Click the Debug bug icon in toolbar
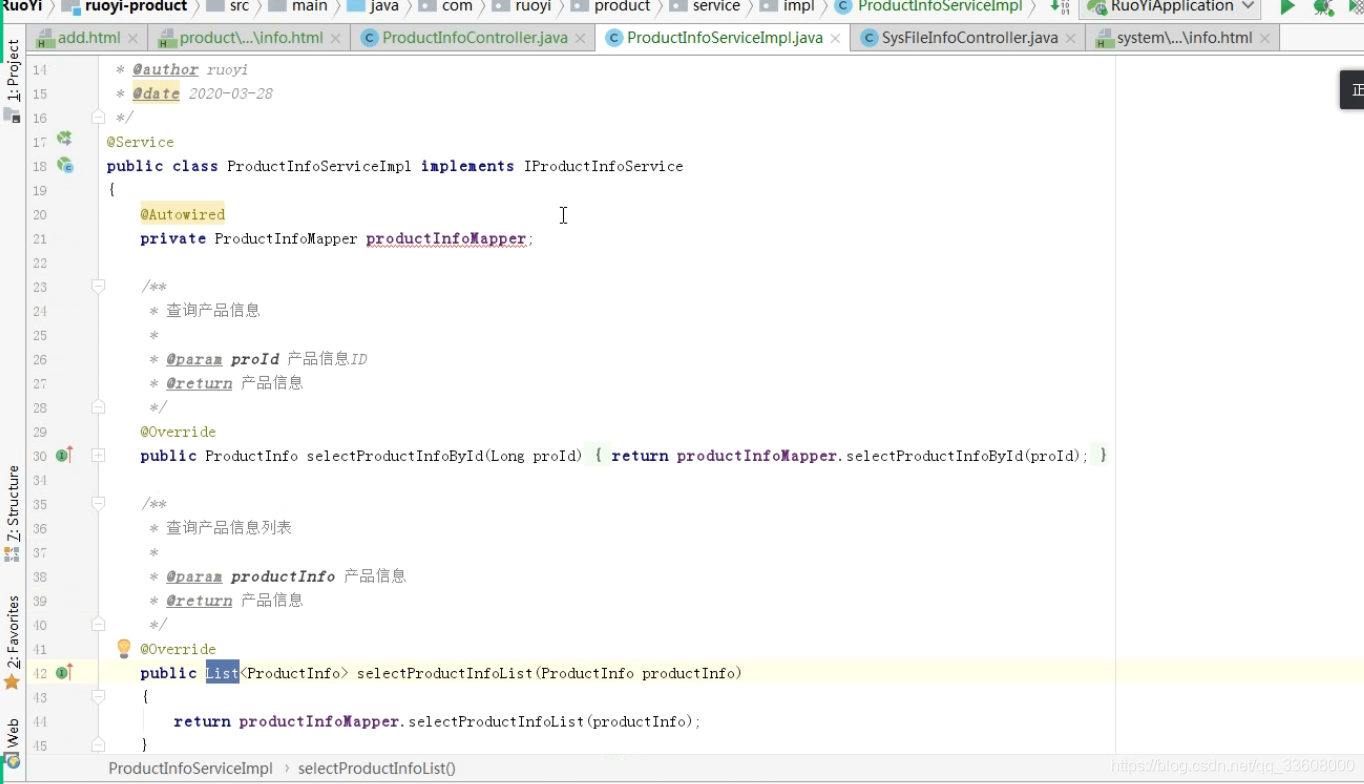 1323,7
